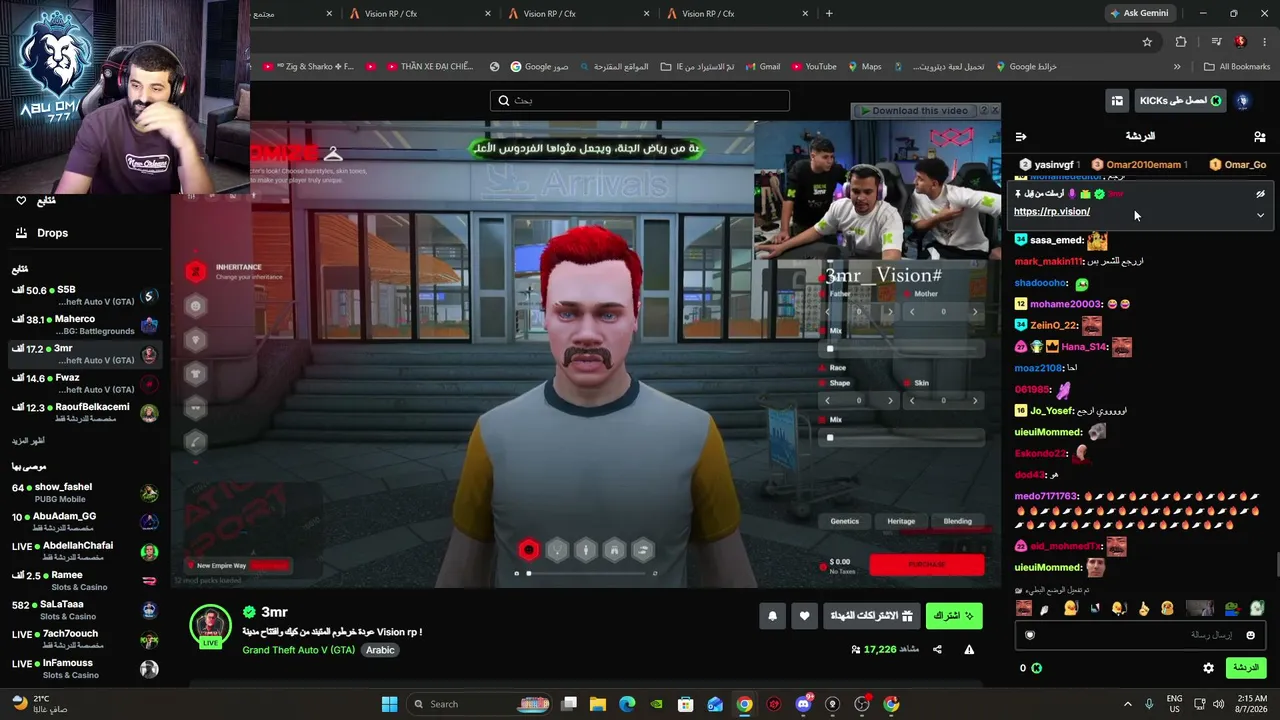1280x720 pixels.
Task: Open Windows Start menu
Action: pos(389,704)
